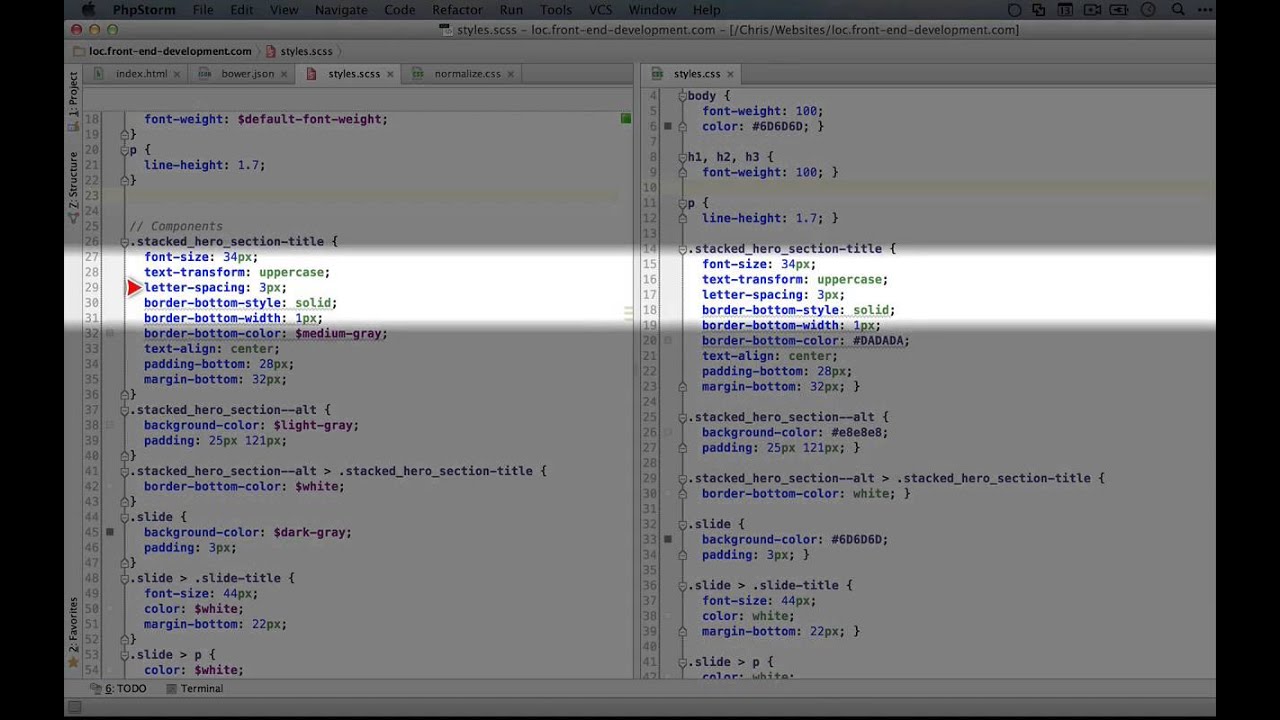Open the Time Machine clock icon

[1148, 10]
